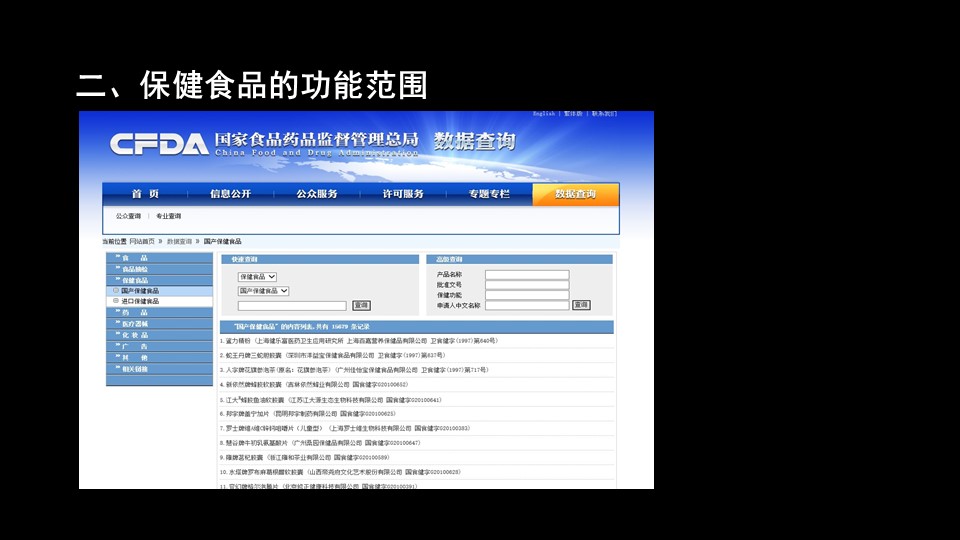Expand the 化妆品 sidebar category
Screen dimensions: 960x540
[x=159, y=335]
